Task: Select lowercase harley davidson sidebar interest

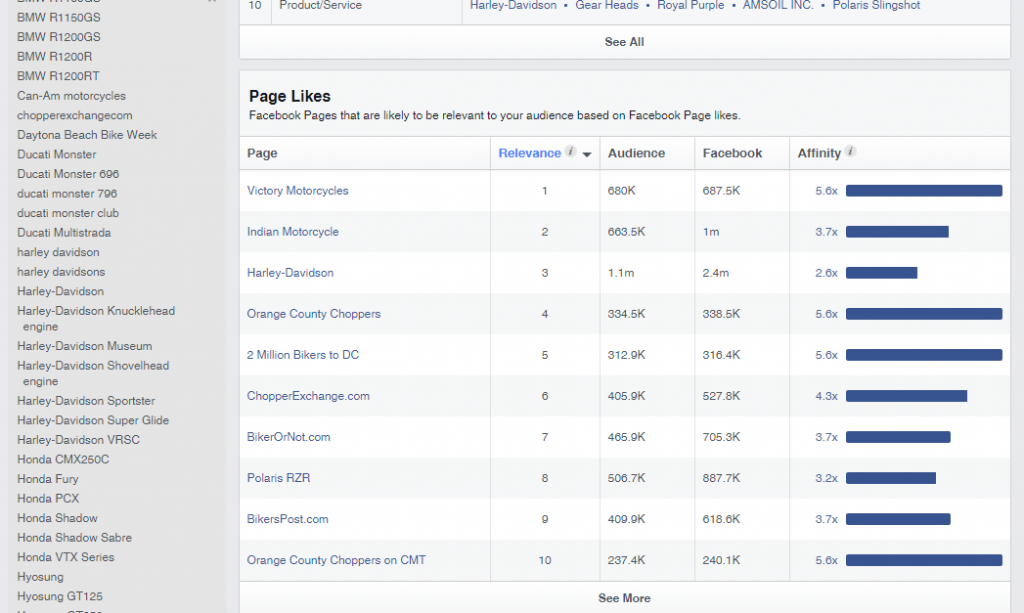Action: tap(58, 253)
